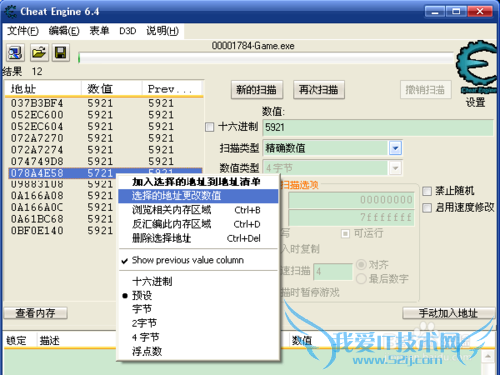This screenshot has height=375, width=500.
Task: Click the 再次扫描 button
Action: [x=319, y=90]
